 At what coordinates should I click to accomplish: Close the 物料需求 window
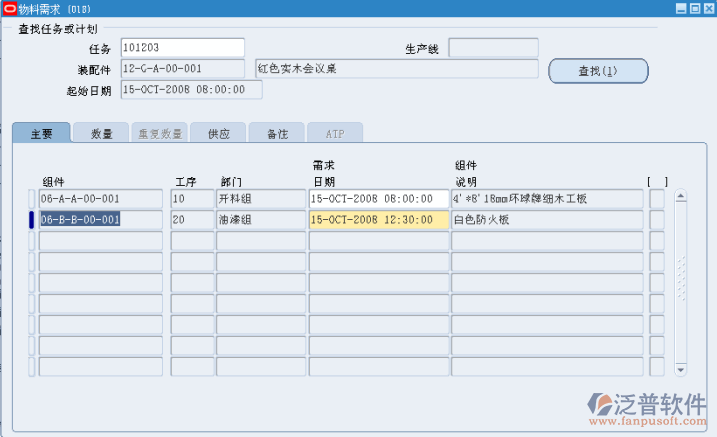tap(706, 7)
